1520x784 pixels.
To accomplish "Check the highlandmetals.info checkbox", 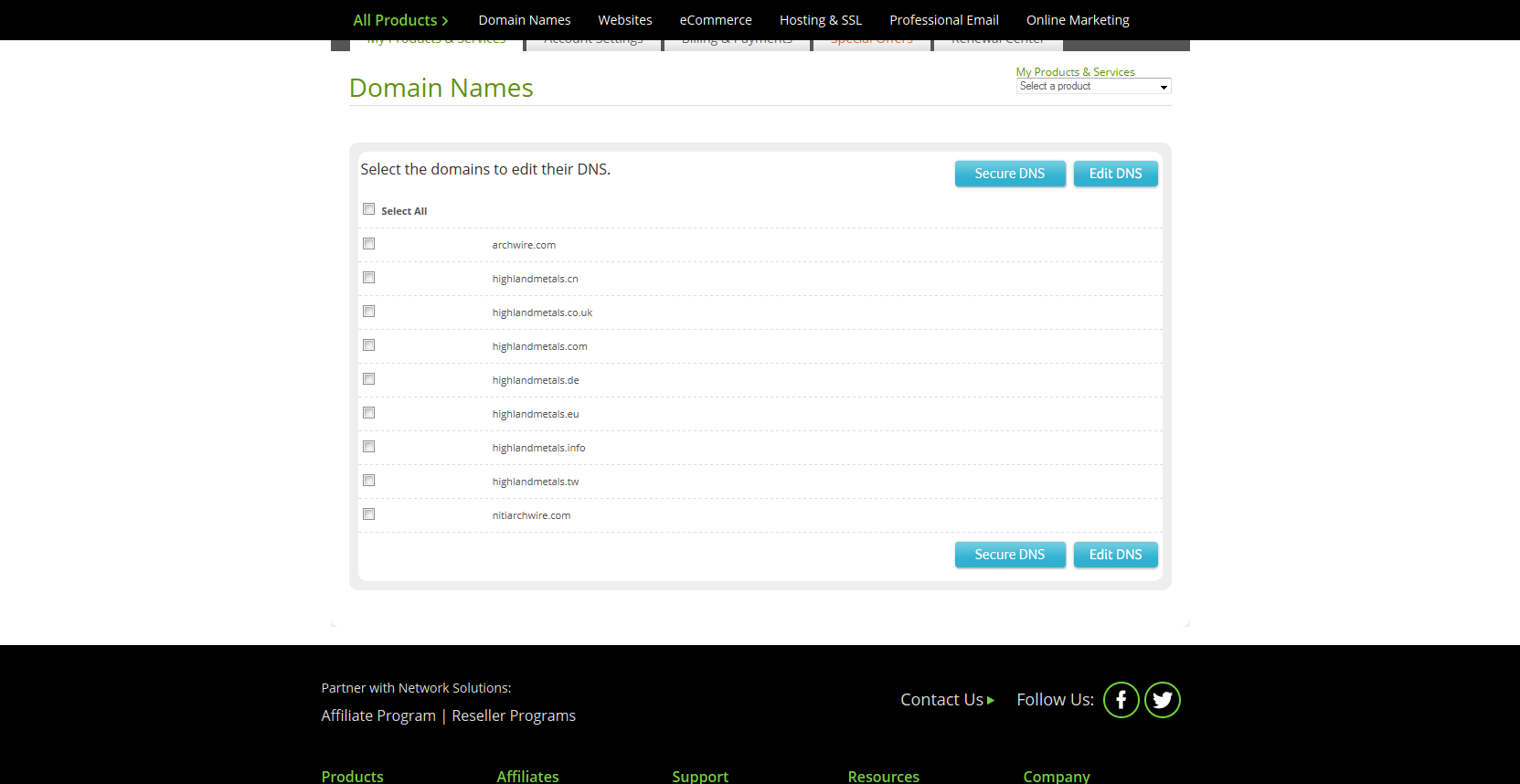I will point(368,447).
